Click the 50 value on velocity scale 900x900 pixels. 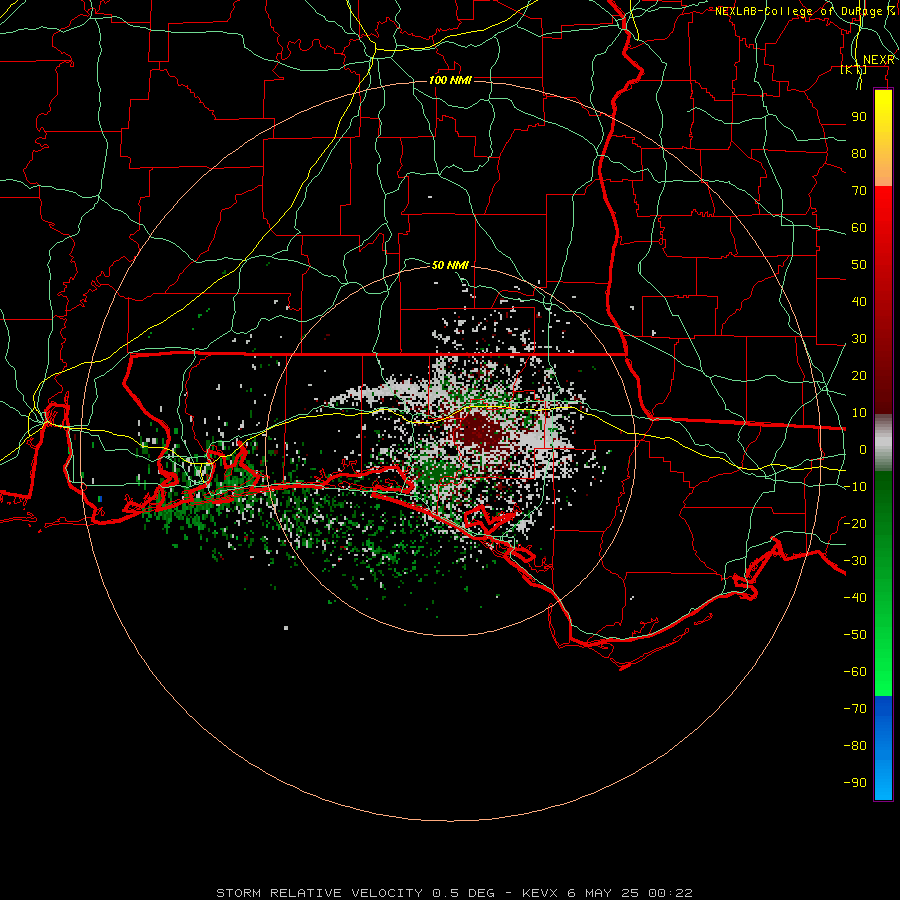pos(859,265)
